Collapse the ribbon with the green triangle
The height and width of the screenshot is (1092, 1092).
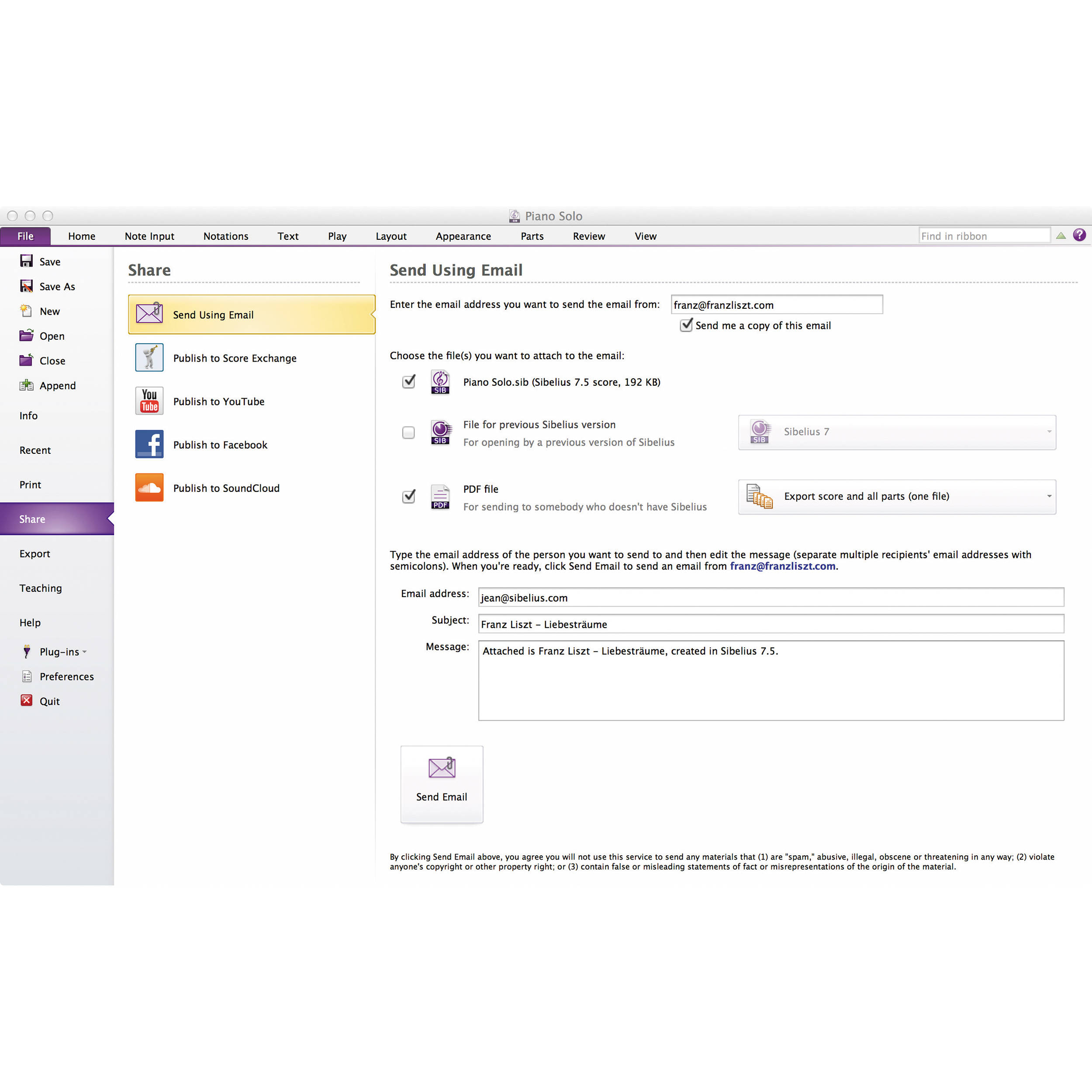[1061, 236]
